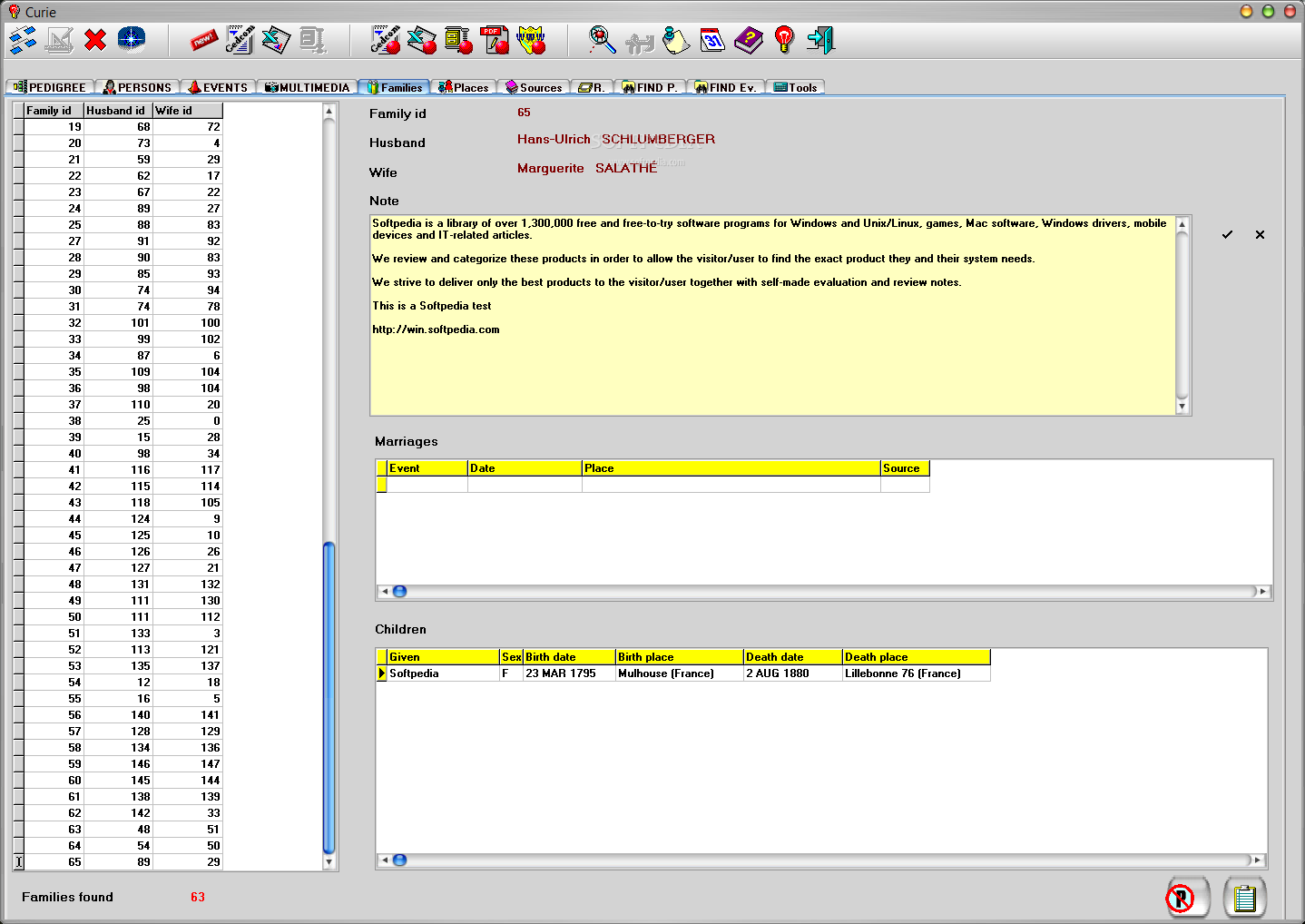Click the exit door icon

pos(821,40)
